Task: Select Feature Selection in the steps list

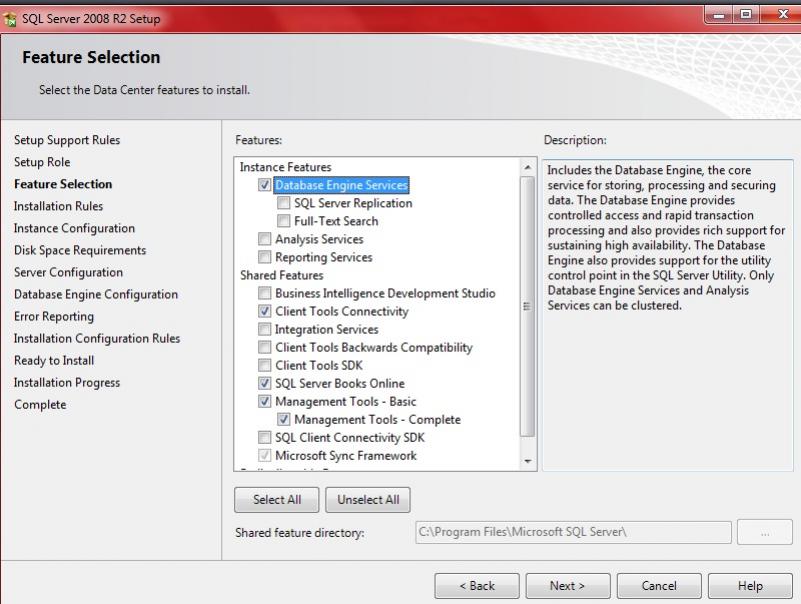Action: point(63,184)
